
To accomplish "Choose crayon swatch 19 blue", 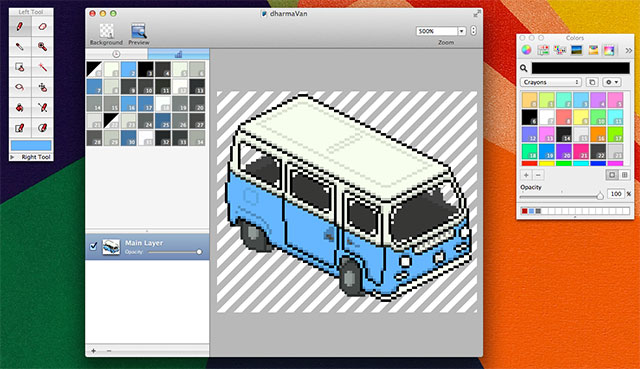I will click(547, 151).
